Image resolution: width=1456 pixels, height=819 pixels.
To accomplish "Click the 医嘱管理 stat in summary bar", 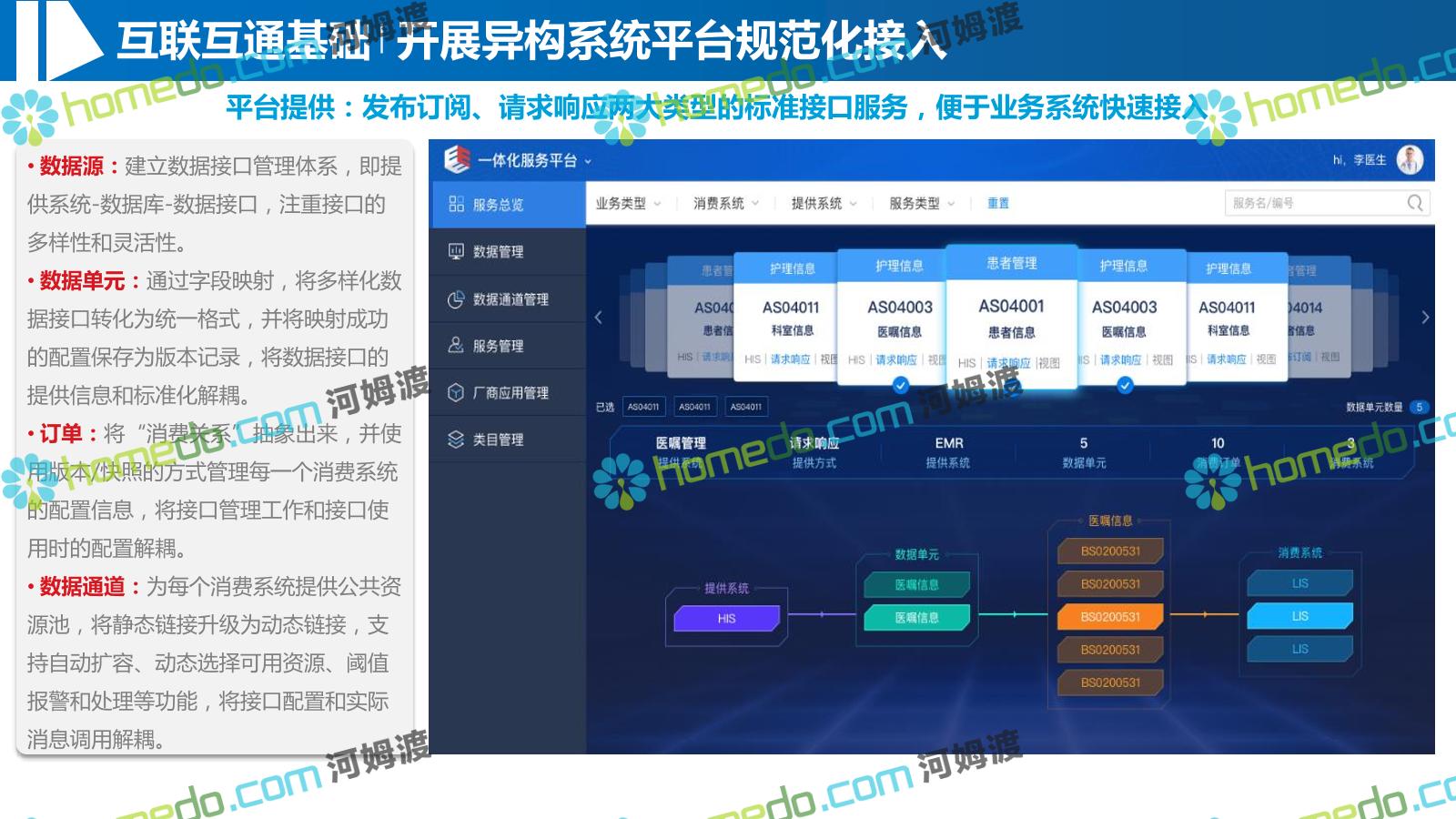I will coord(681,451).
